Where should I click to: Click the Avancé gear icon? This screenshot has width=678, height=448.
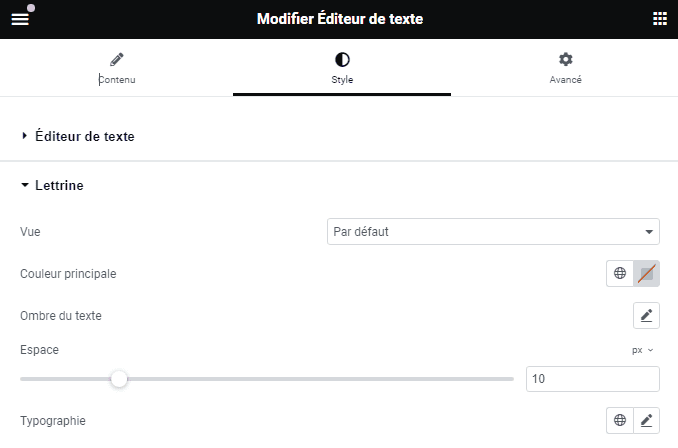pos(565,60)
